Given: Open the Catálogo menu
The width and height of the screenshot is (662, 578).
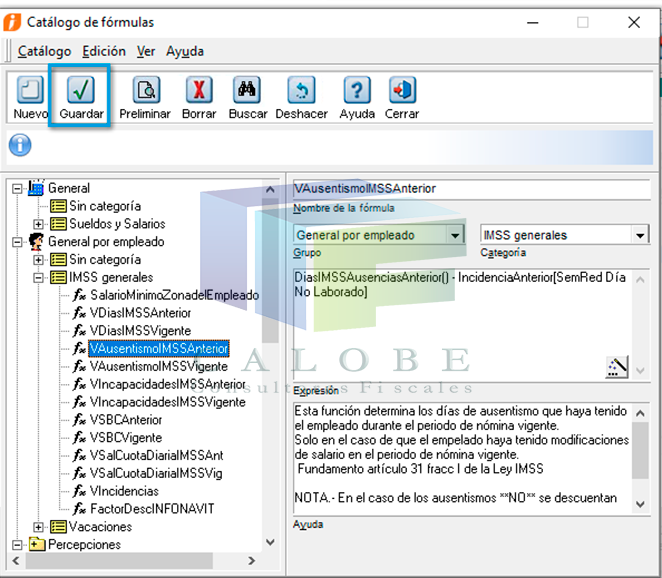Looking at the screenshot, I should (x=44, y=51).
